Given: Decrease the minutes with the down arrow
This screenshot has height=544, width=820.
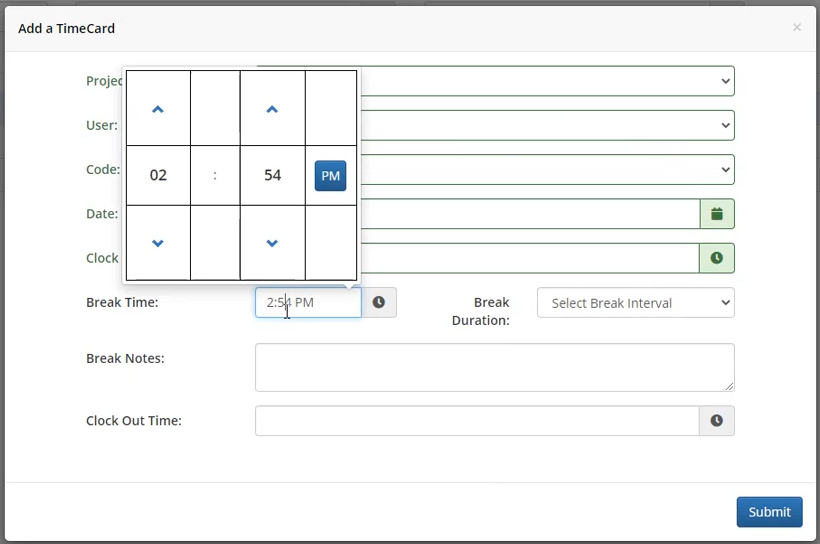Looking at the screenshot, I should pyautogui.click(x=272, y=243).
